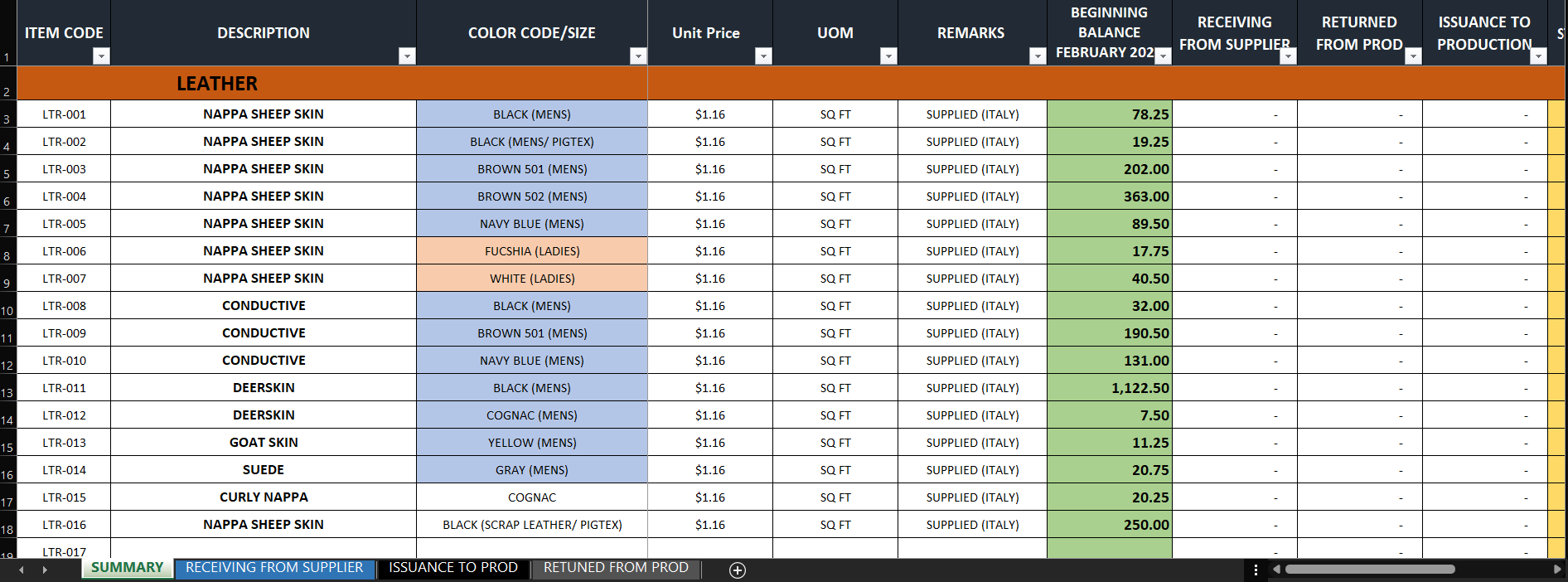Select beginning balance 363.00 cell

1110,196
